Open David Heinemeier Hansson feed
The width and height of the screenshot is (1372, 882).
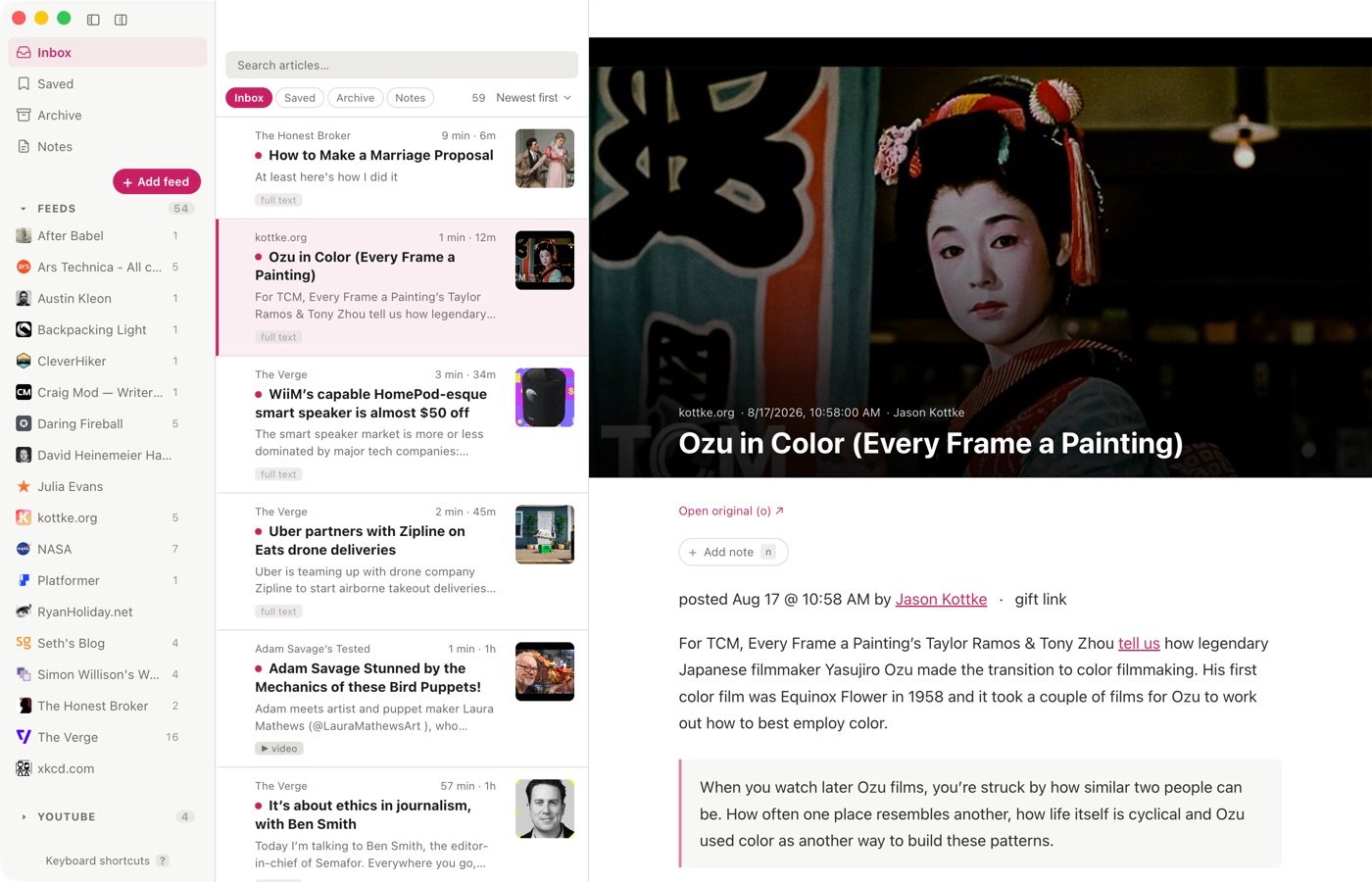point(108,456)
